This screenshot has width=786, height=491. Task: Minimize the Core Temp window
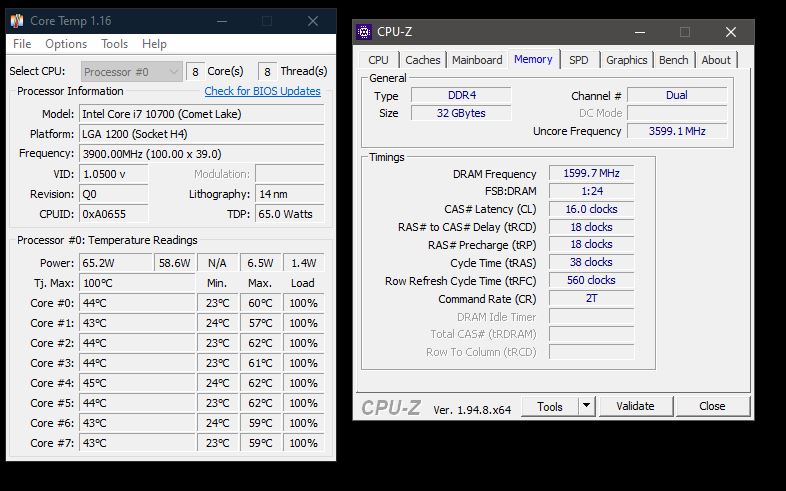[268, 20]
